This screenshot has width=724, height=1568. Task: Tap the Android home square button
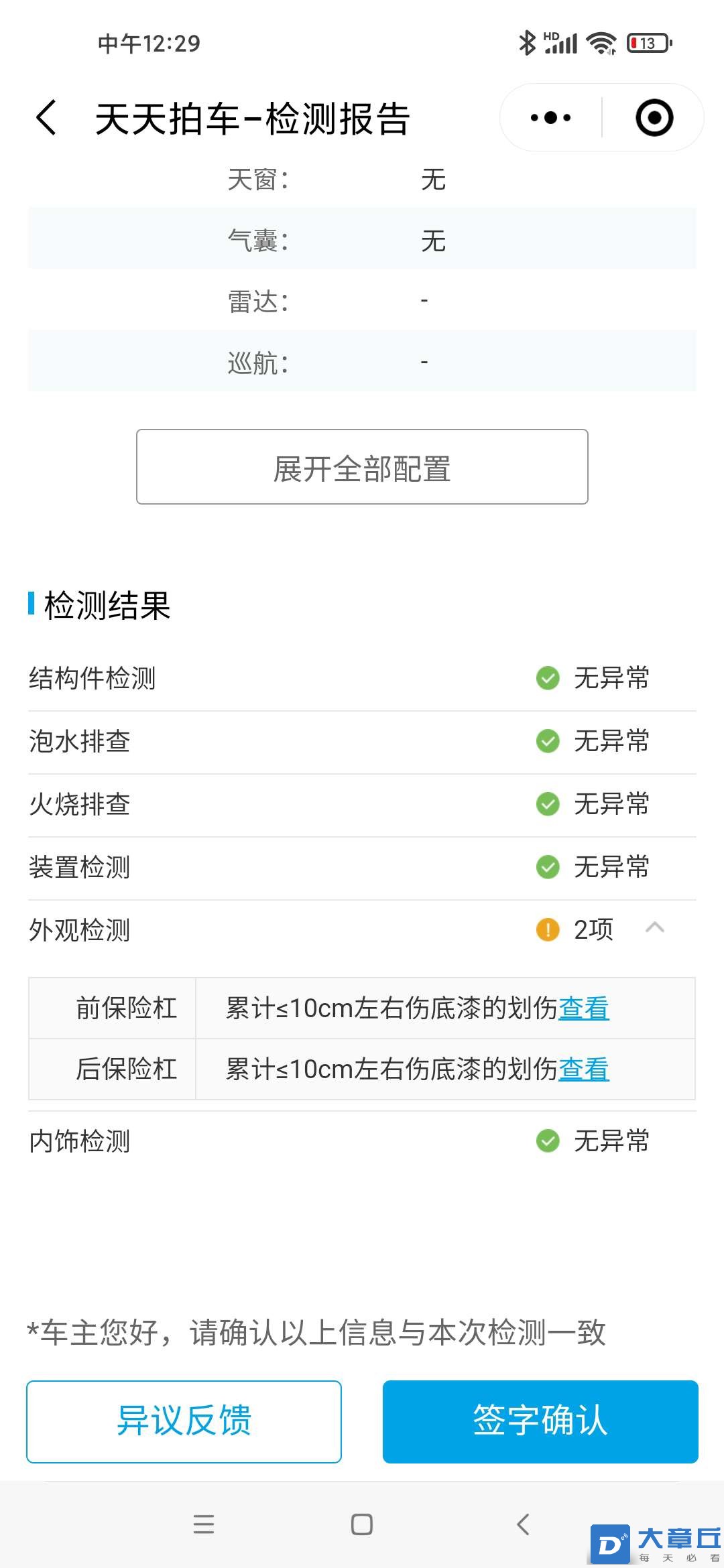point(362,1524)
